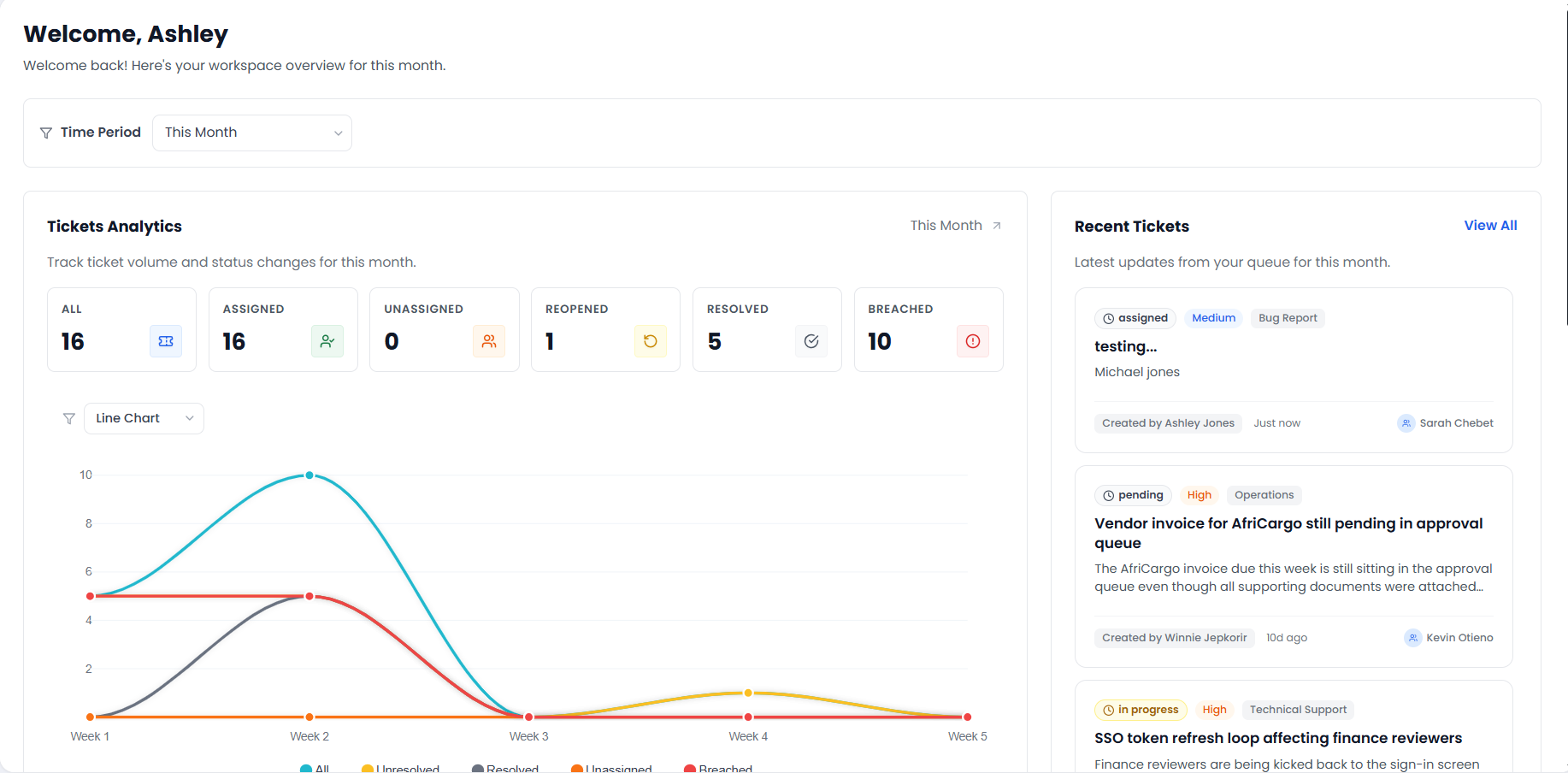Click Sarah Chebet's assignee avatar icon
The image size is (1568, 773).
click(x=1406, y=423)
